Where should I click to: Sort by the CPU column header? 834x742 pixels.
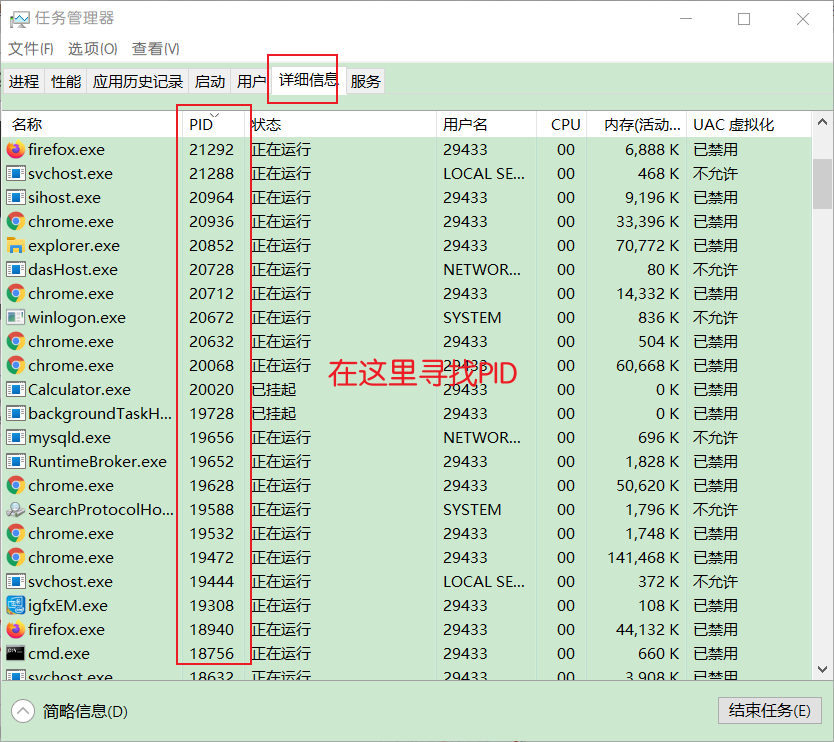pos(565,125)
